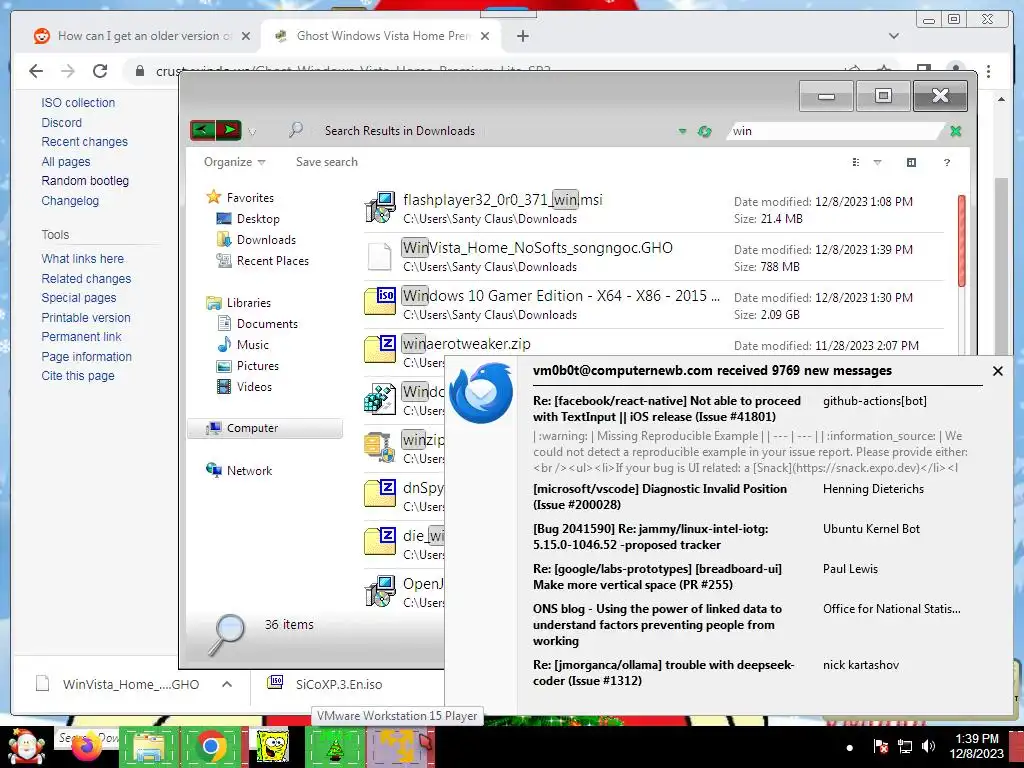
Task: Open the view options dropdown arrow
Action: [877, 163]
